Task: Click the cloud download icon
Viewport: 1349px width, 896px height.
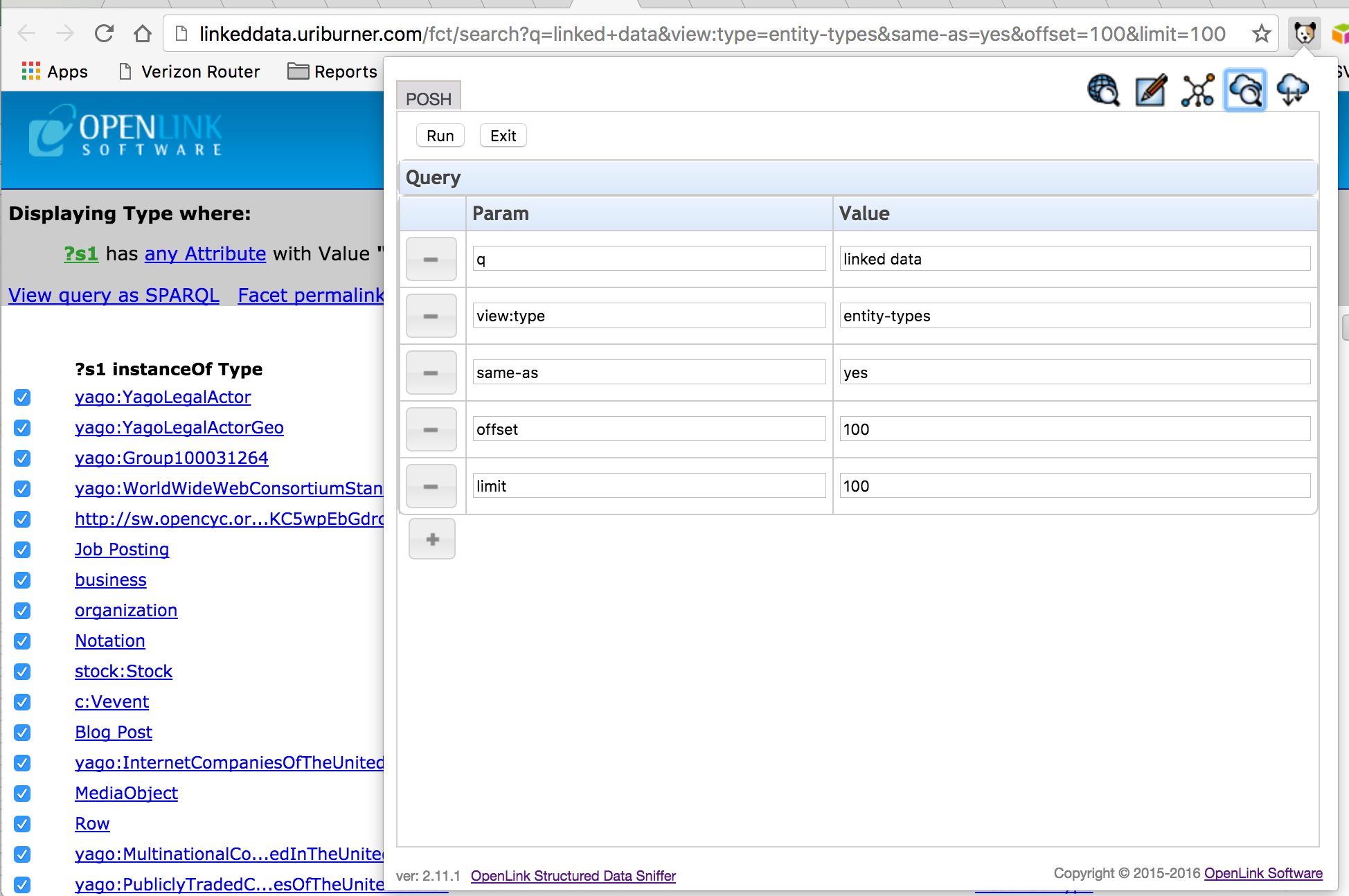Action: 1292,90
